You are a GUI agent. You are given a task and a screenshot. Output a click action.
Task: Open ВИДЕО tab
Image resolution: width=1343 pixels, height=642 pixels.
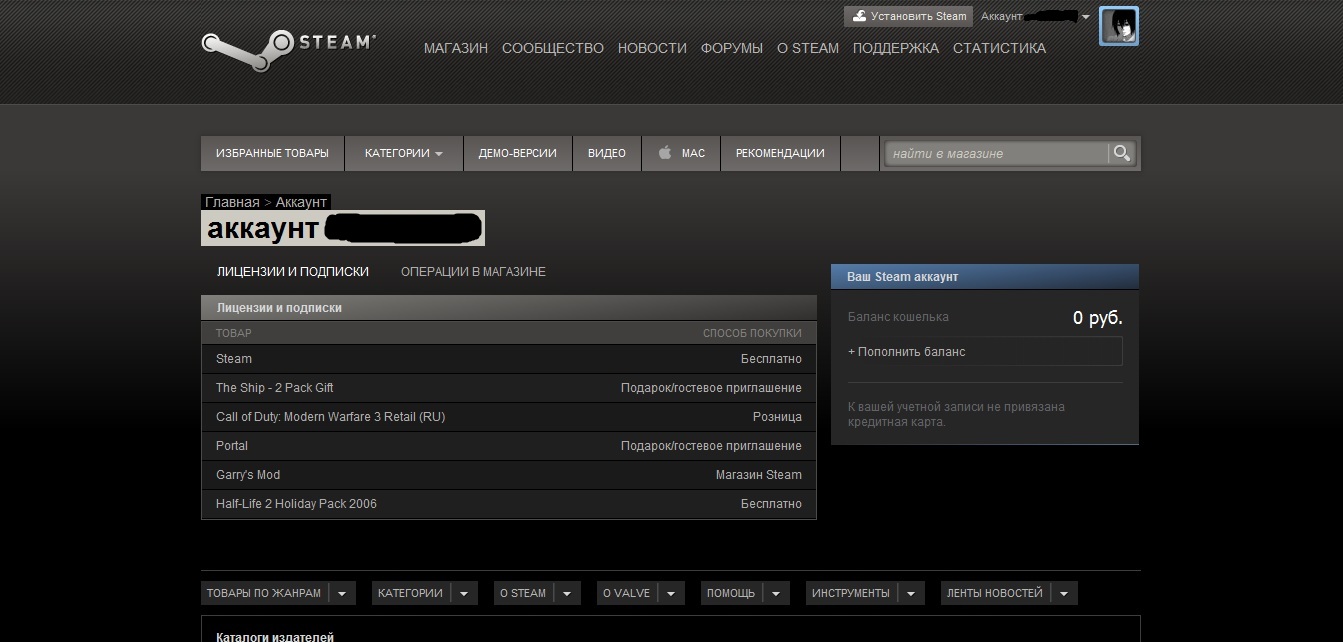click(x=607, y=153)
